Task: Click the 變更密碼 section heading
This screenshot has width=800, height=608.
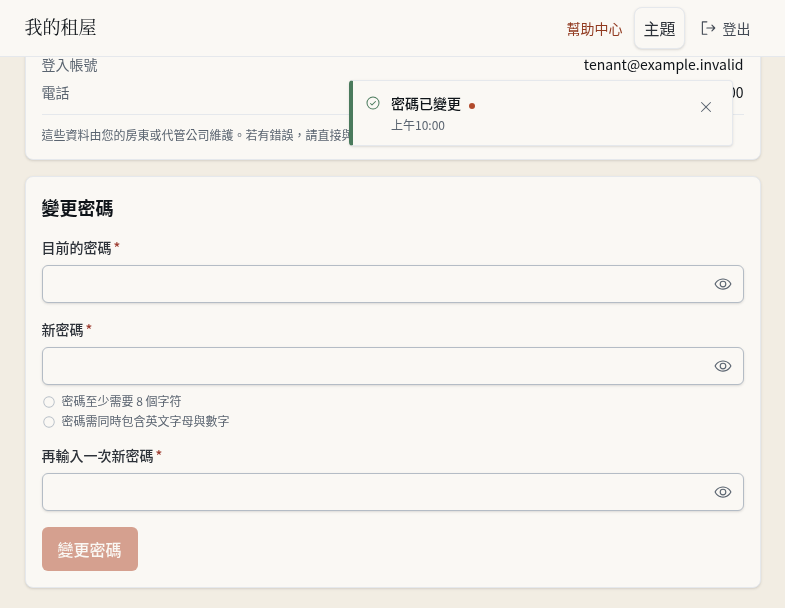Action: click(x=77, y=209)
